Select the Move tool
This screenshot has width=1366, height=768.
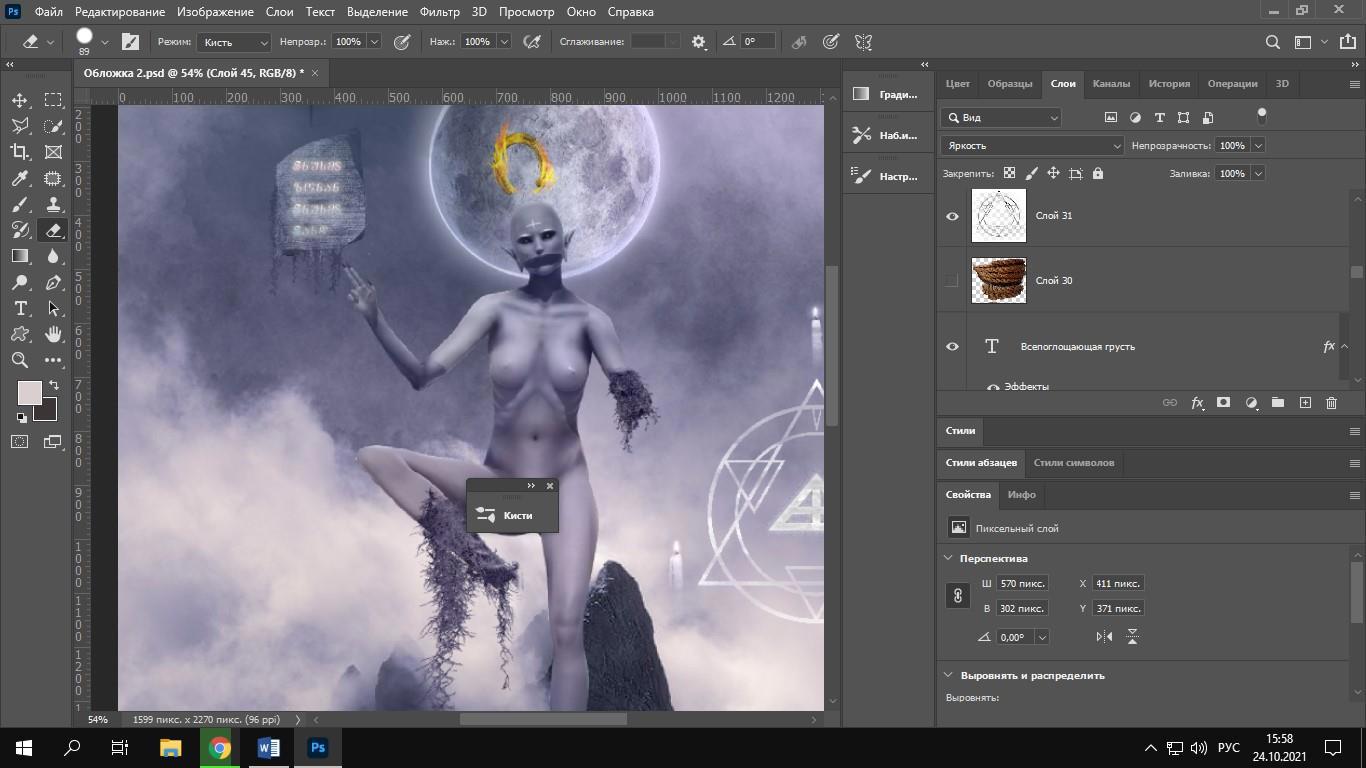[x=20, y=100]
